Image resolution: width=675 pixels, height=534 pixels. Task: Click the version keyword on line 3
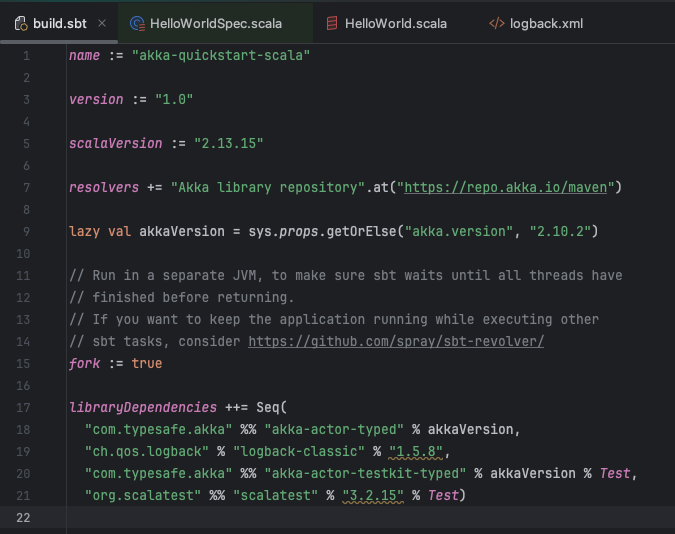96,99
